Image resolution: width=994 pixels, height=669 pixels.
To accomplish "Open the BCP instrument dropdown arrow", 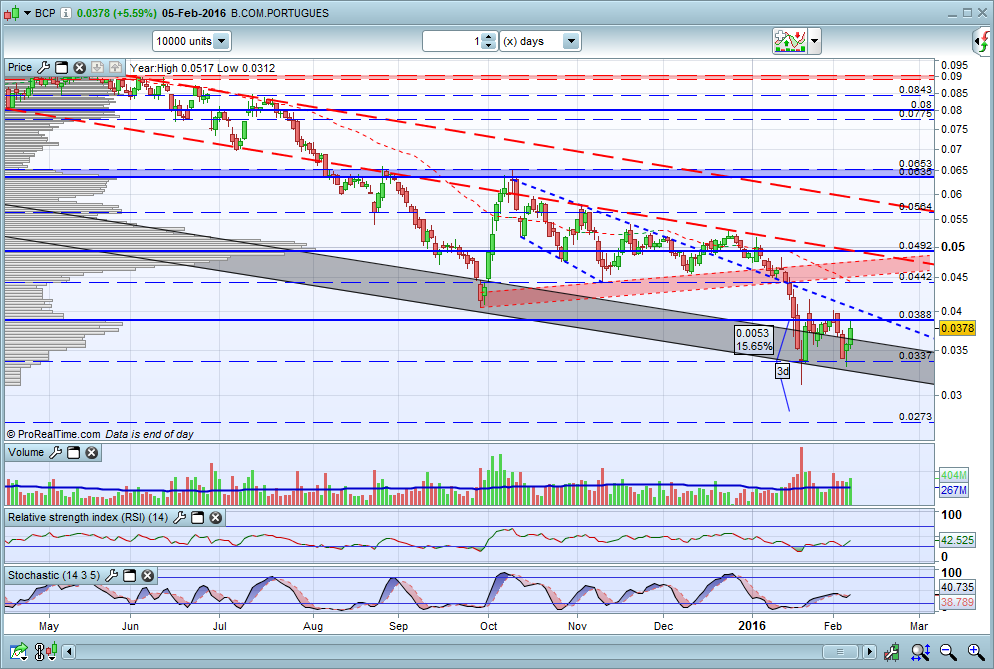I will pyautogui.click(x=27, y=13).
